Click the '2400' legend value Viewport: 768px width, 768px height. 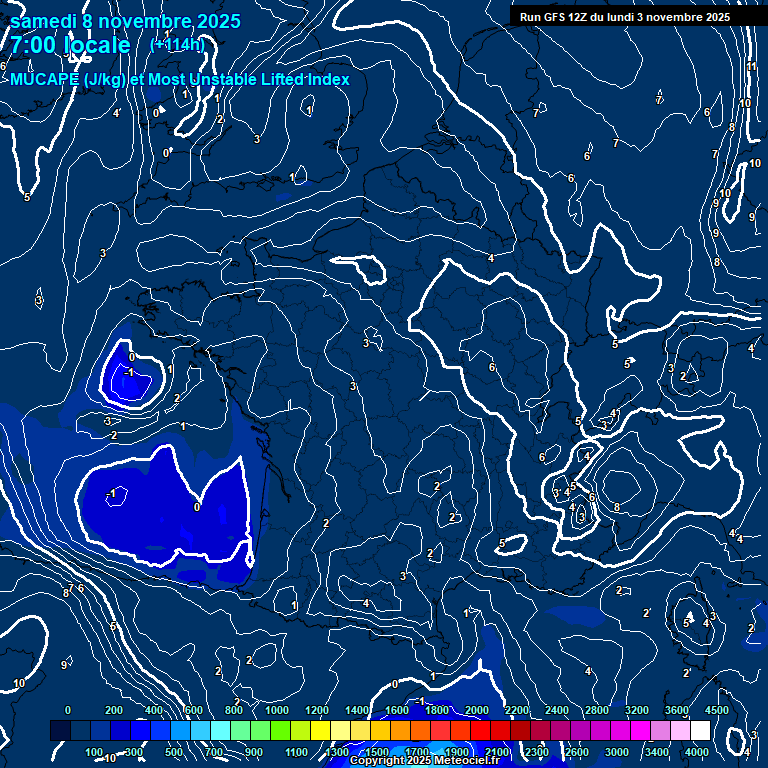coord(557,710)
